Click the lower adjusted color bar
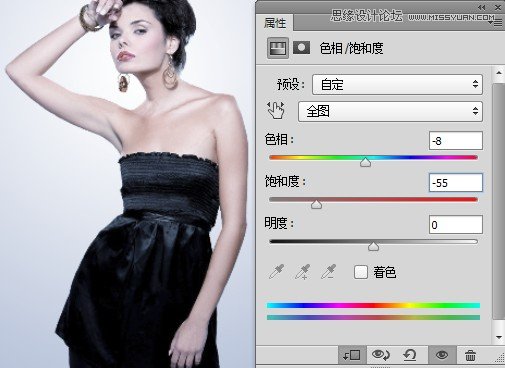This screenshot has height=368, width=505. coord(373,317)
